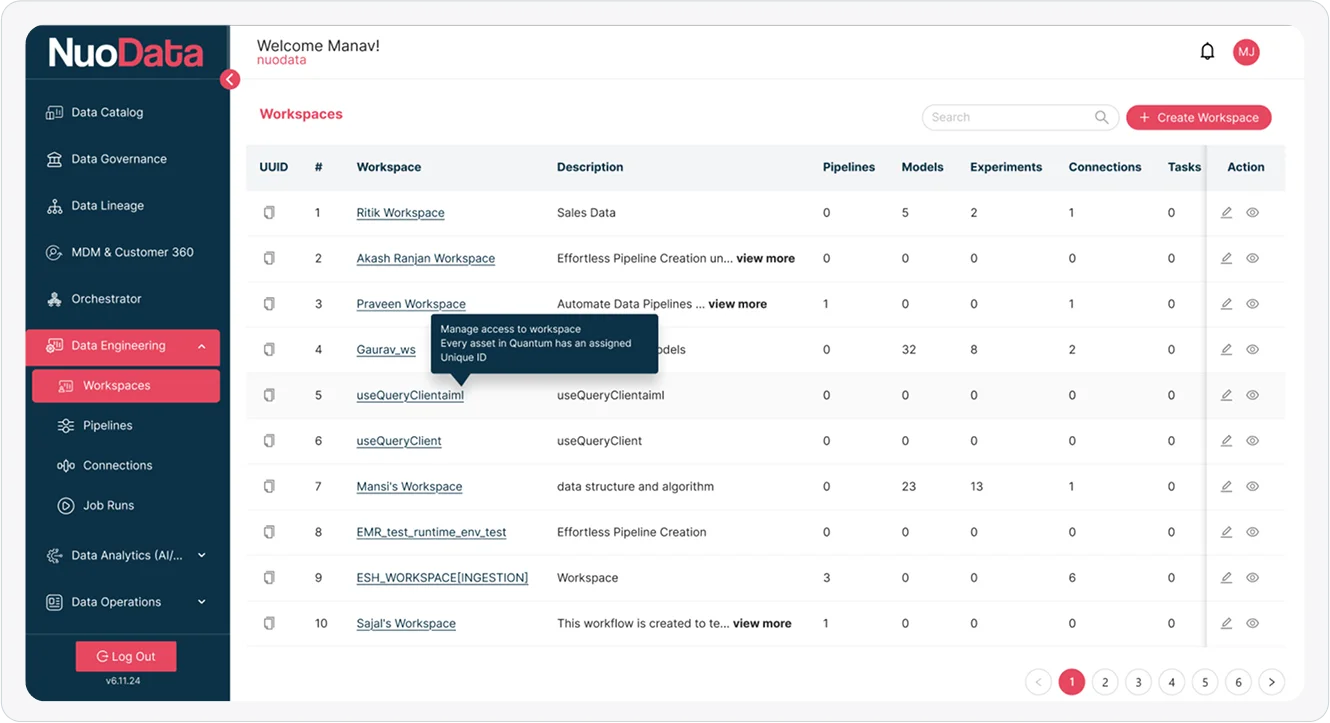This screenshot has width=1330, height=723.
Task: Edit Gaurav_ws with pencil icon
Action: tap(1226, 350)
